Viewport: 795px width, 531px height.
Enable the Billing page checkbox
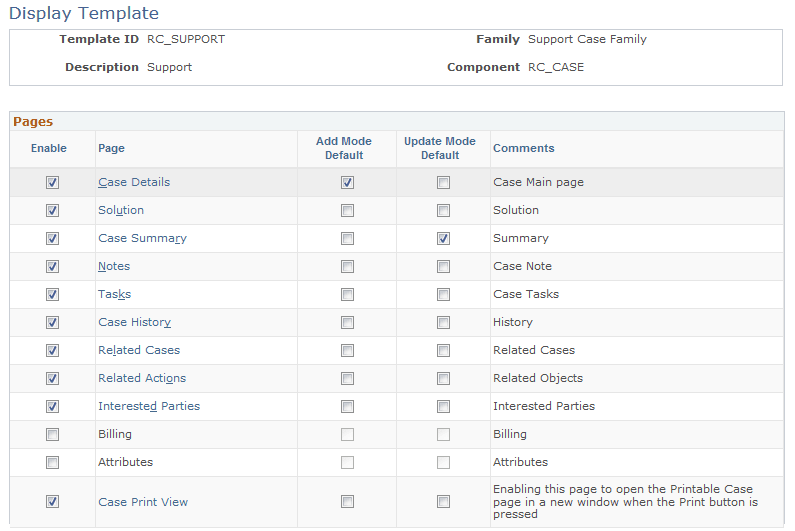tap(53, 435)
